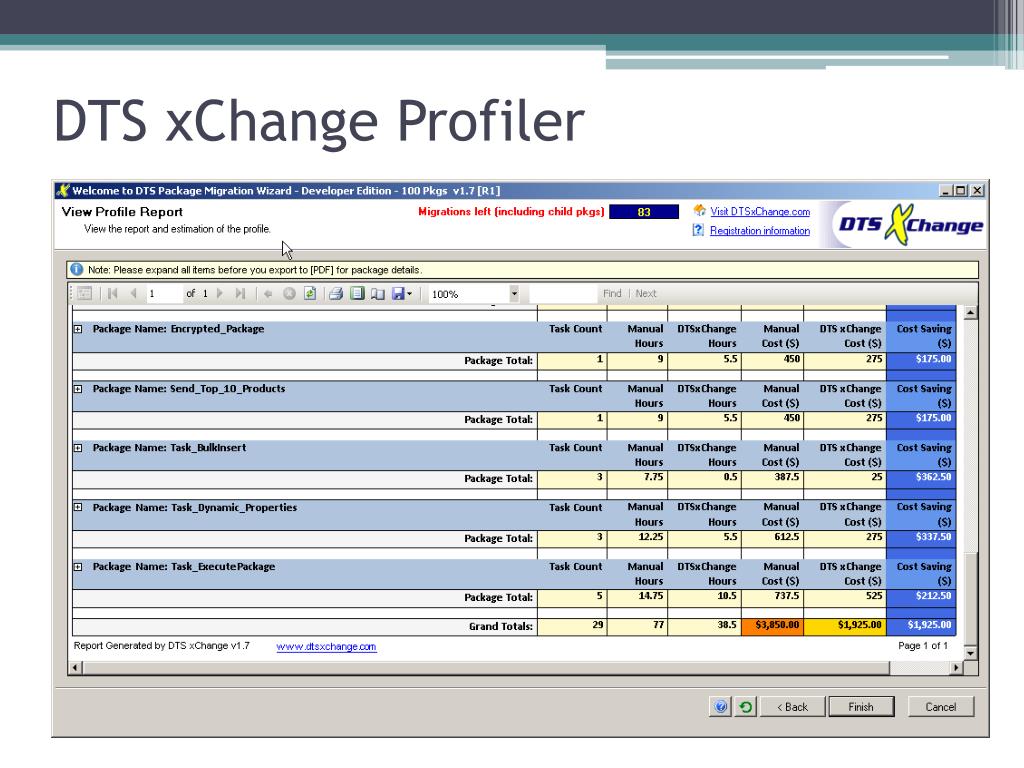This screenshot has width=1024, height=768.
Task: Expand the Task_Dynamic_Properties package
Action: tap(78, 507)
